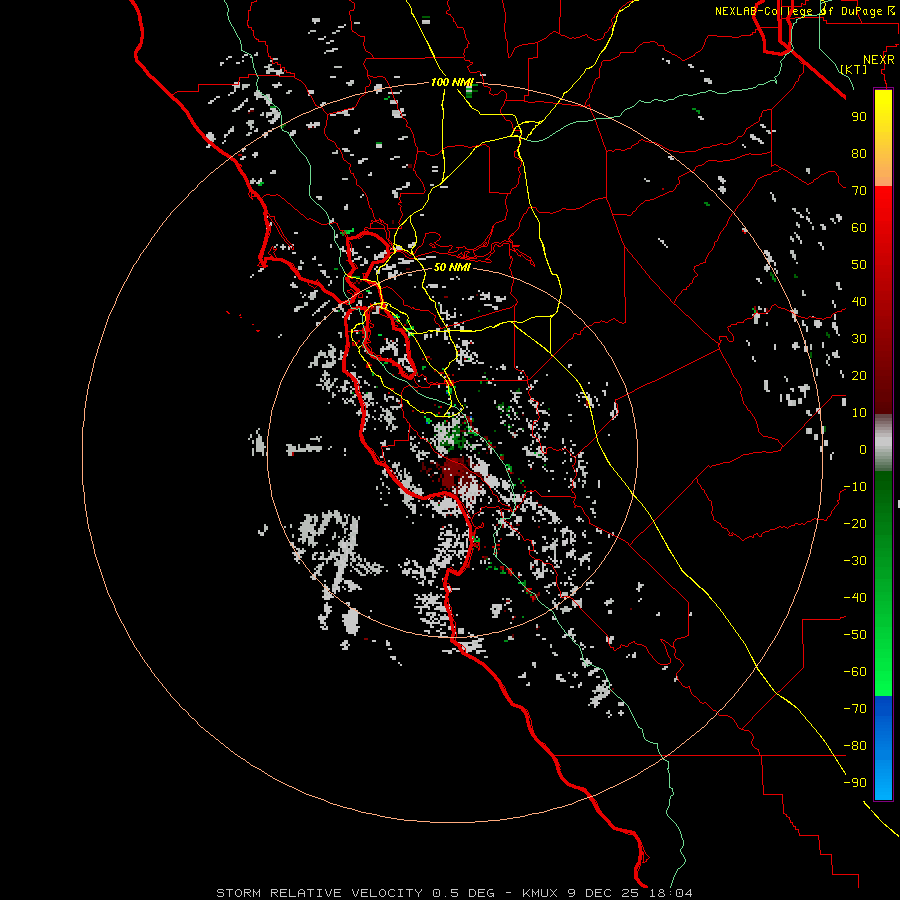Click the NEXR label at top right
This screenshot has width=900, height=900.
(878, 60)
